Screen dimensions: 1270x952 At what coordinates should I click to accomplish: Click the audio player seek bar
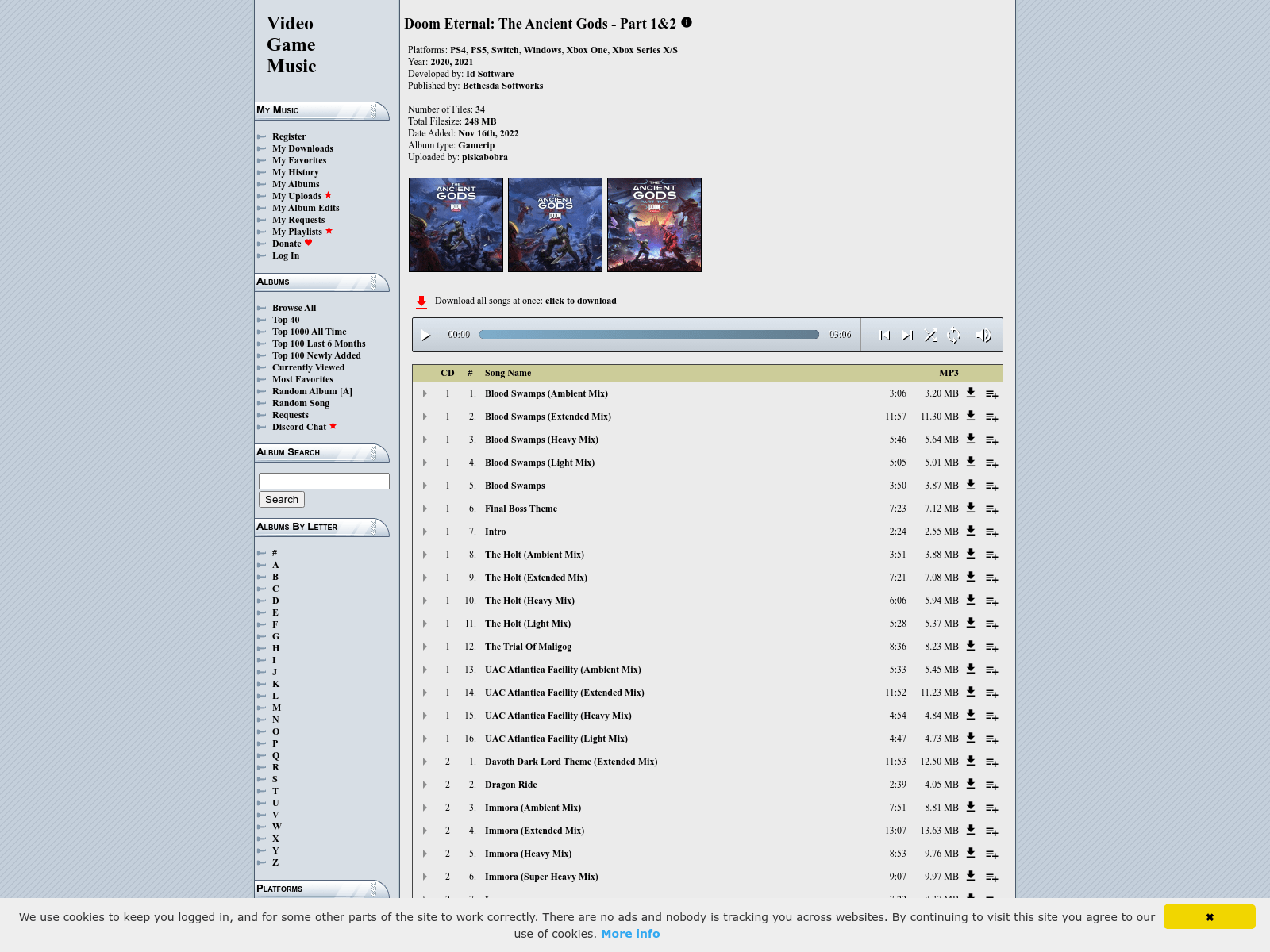(x=649, y=335)
